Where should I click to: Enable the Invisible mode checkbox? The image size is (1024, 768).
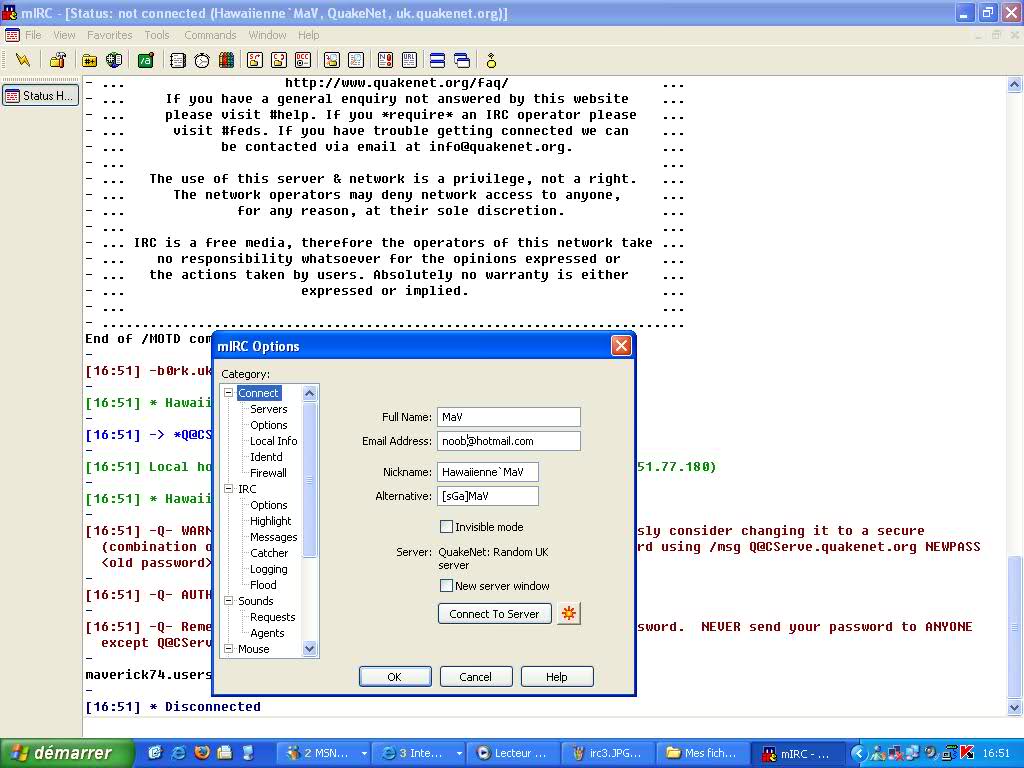(447, 526)
